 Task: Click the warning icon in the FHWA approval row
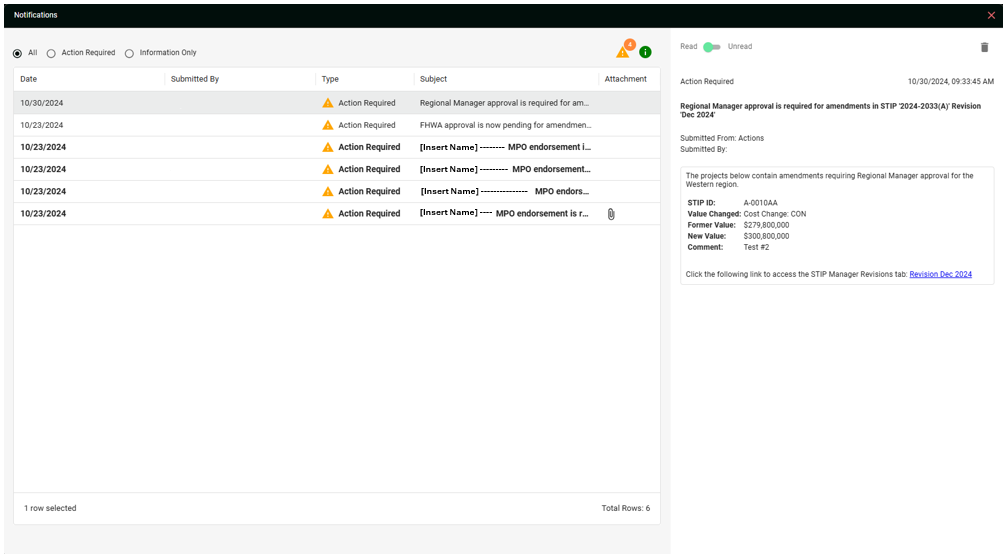(x=328, y=125)
